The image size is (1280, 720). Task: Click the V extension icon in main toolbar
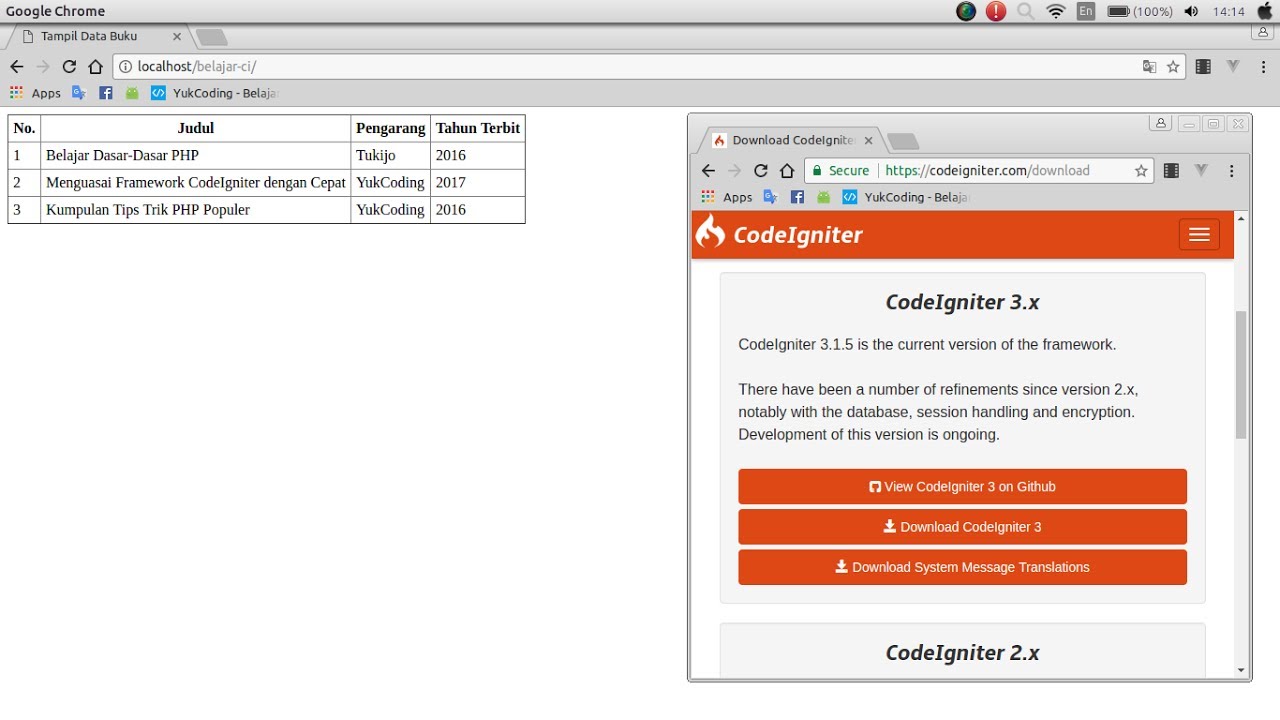click(1233, 67)
